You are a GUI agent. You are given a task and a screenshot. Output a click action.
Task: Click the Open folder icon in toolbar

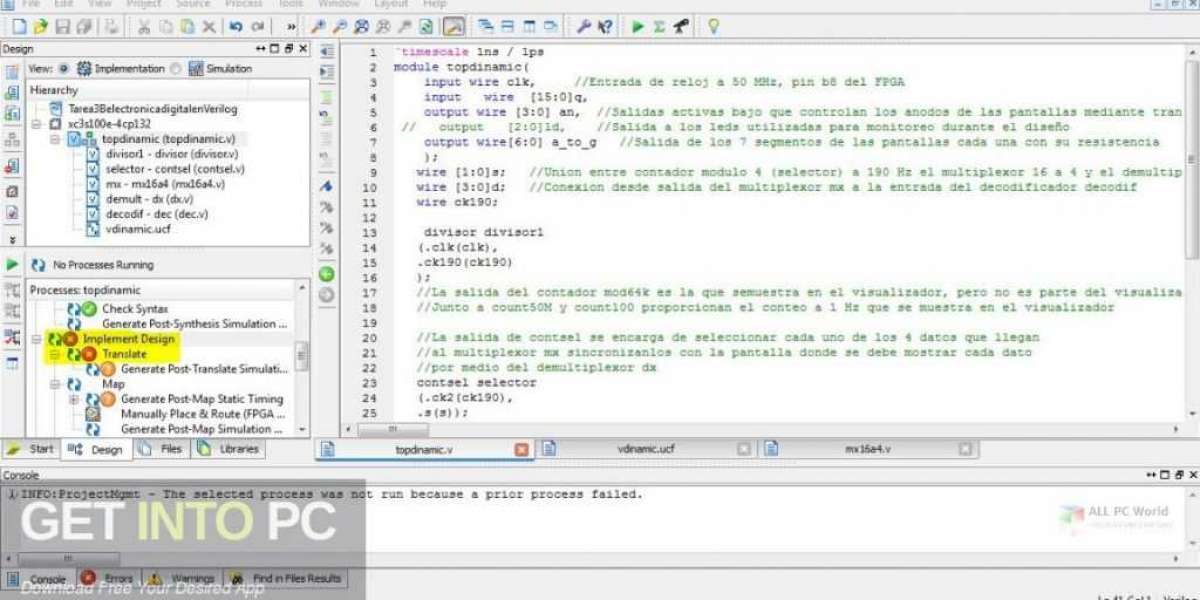click(x=40, y=27)
